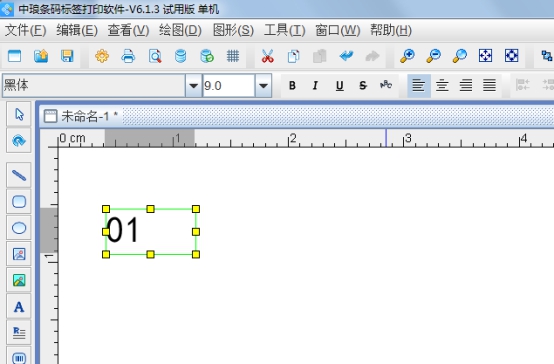The image size is (554, 364).
Task: Align text center
Action: click(442, 86)
